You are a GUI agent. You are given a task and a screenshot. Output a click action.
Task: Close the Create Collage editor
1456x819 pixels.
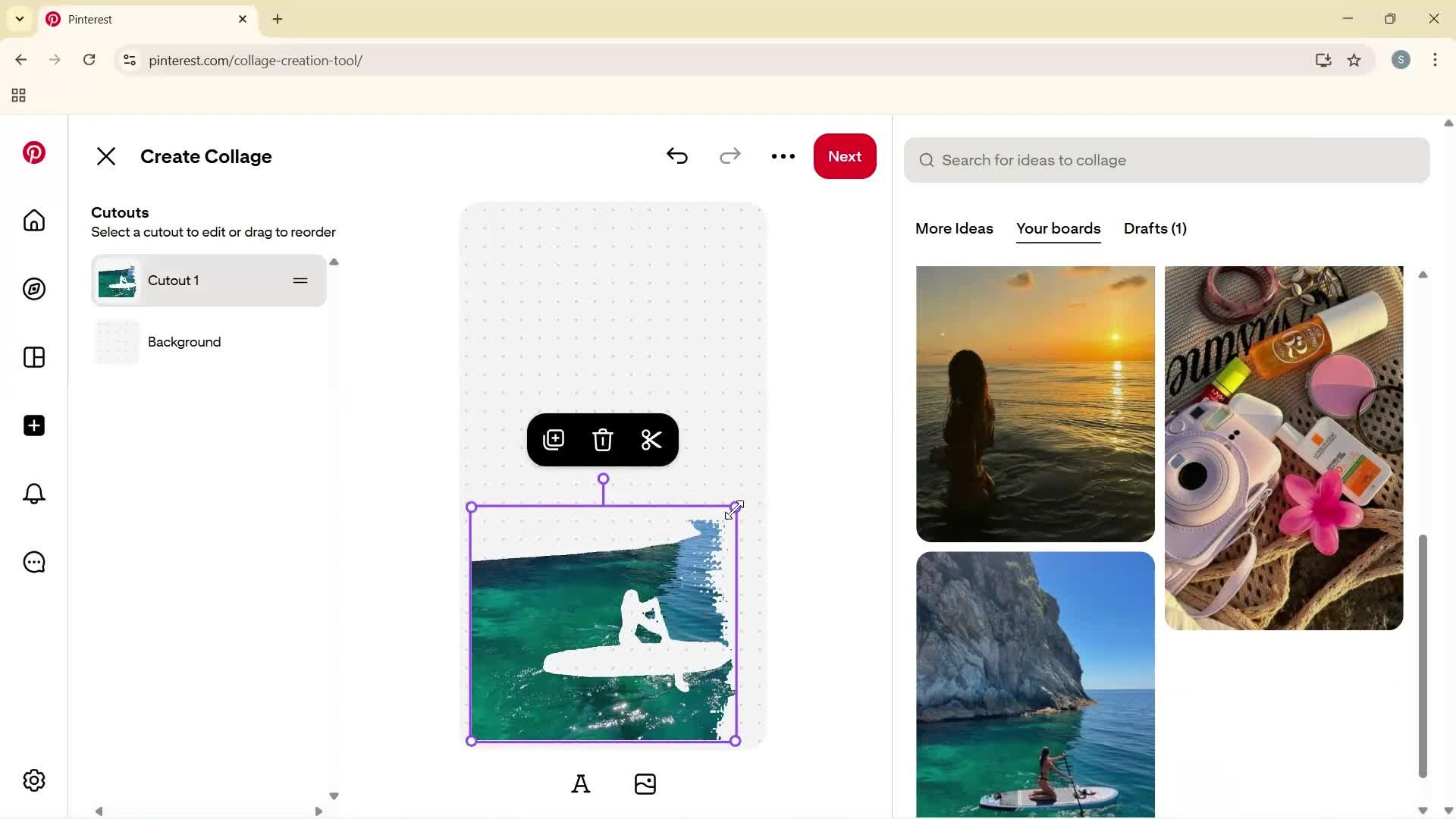106,156
